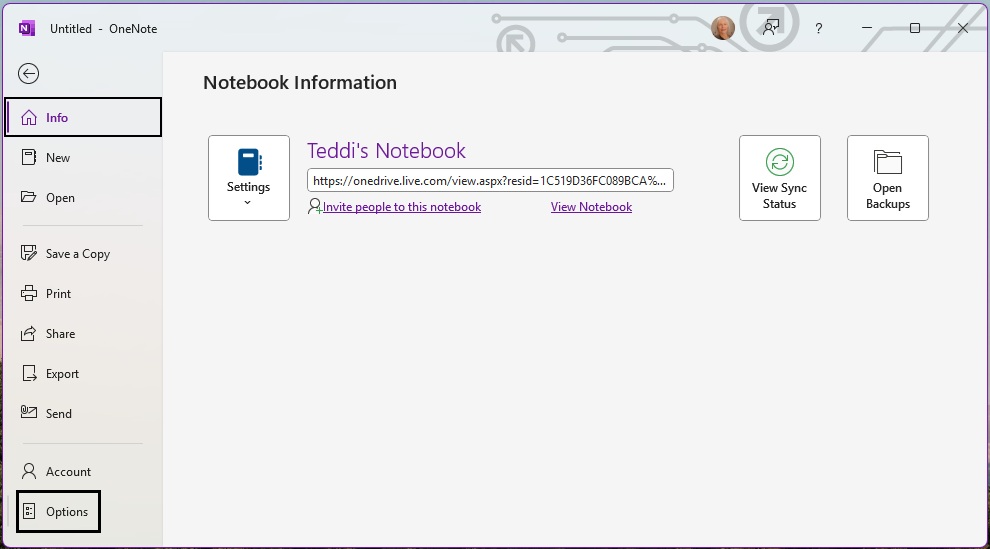Viewport: 990px width, 549px height.
Task: Open the Print page
Action: coord(58,294)
